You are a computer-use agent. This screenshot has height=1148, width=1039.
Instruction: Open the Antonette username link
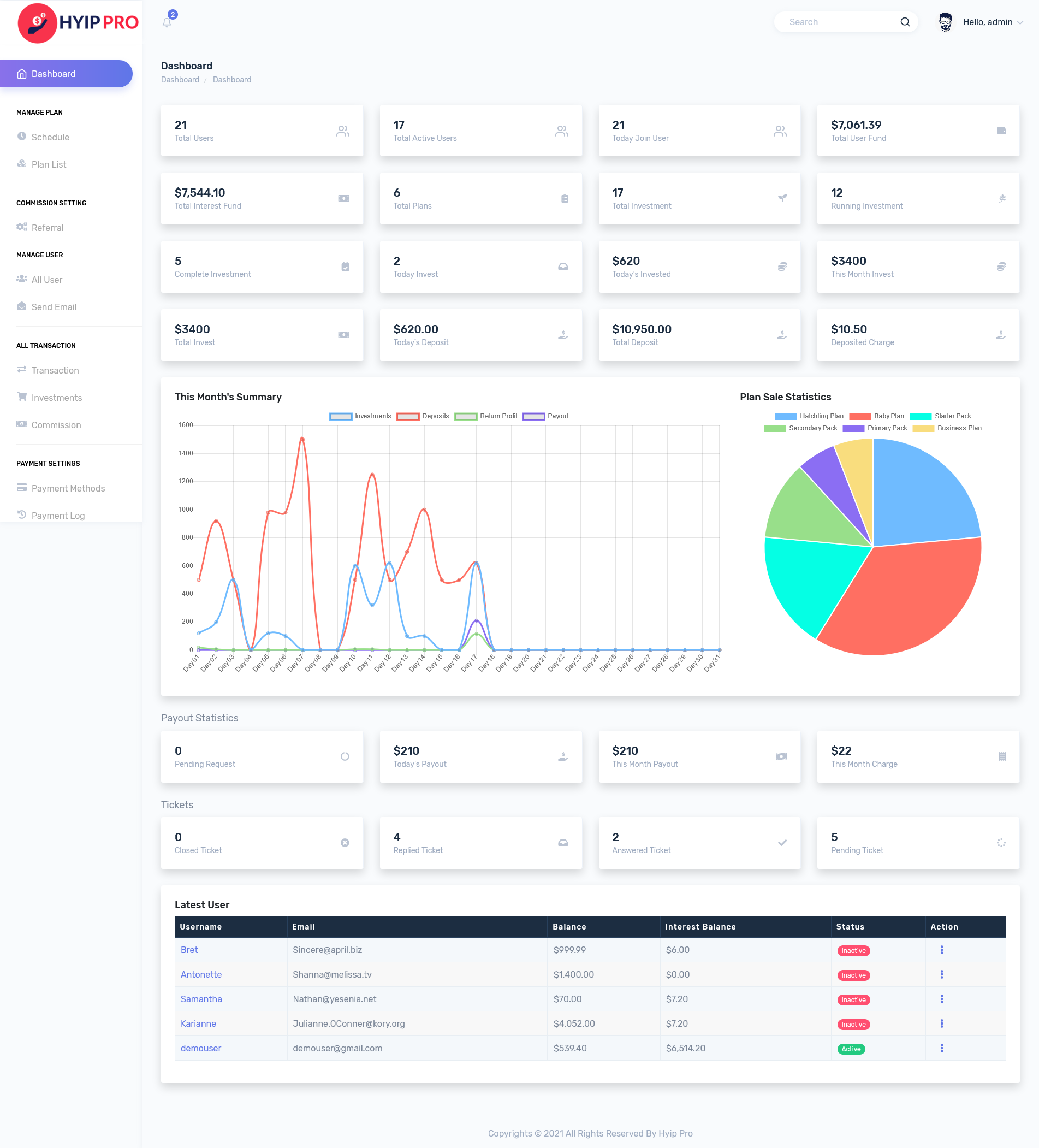coord(201,974)
